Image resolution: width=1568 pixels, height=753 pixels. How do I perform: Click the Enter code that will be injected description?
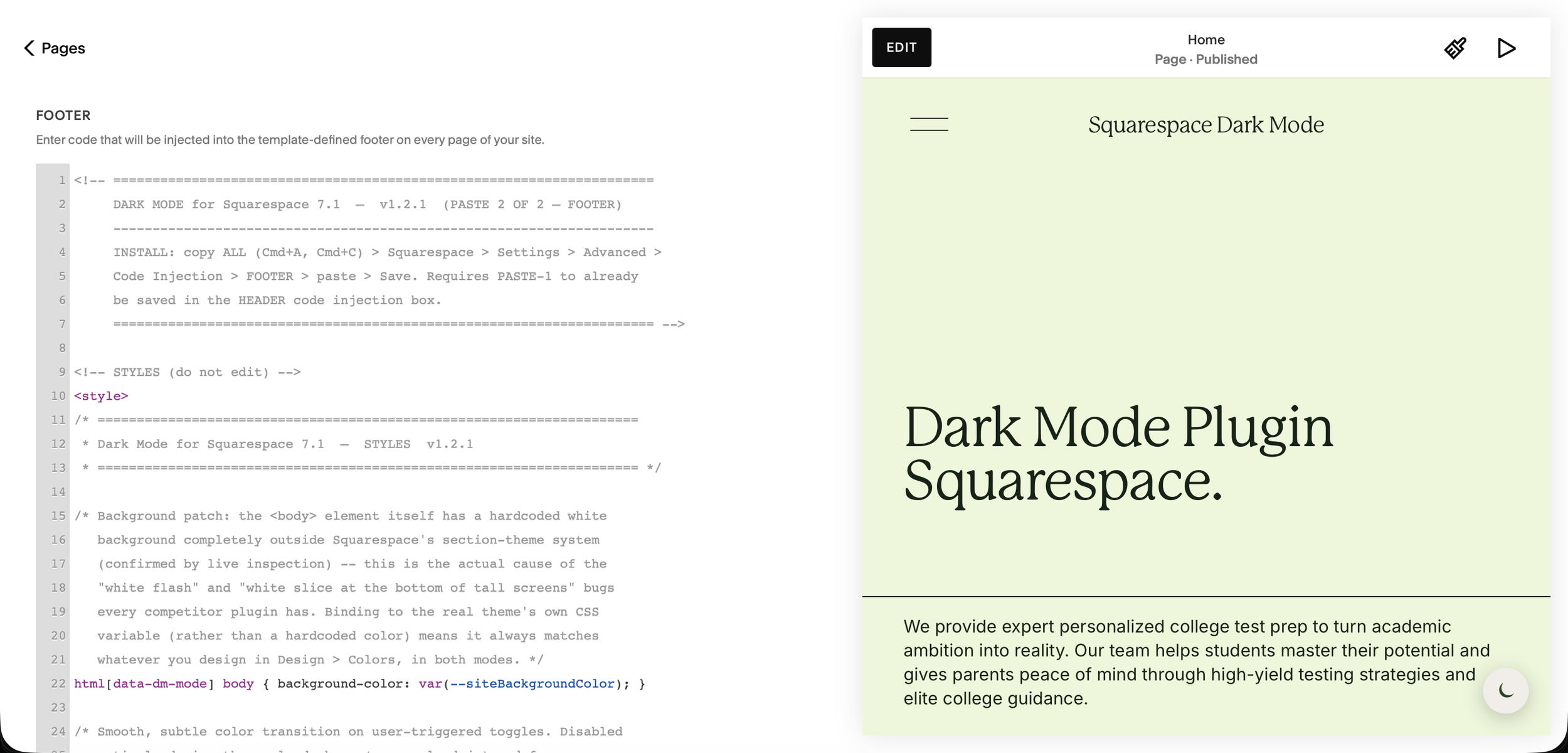coord(290,140)
